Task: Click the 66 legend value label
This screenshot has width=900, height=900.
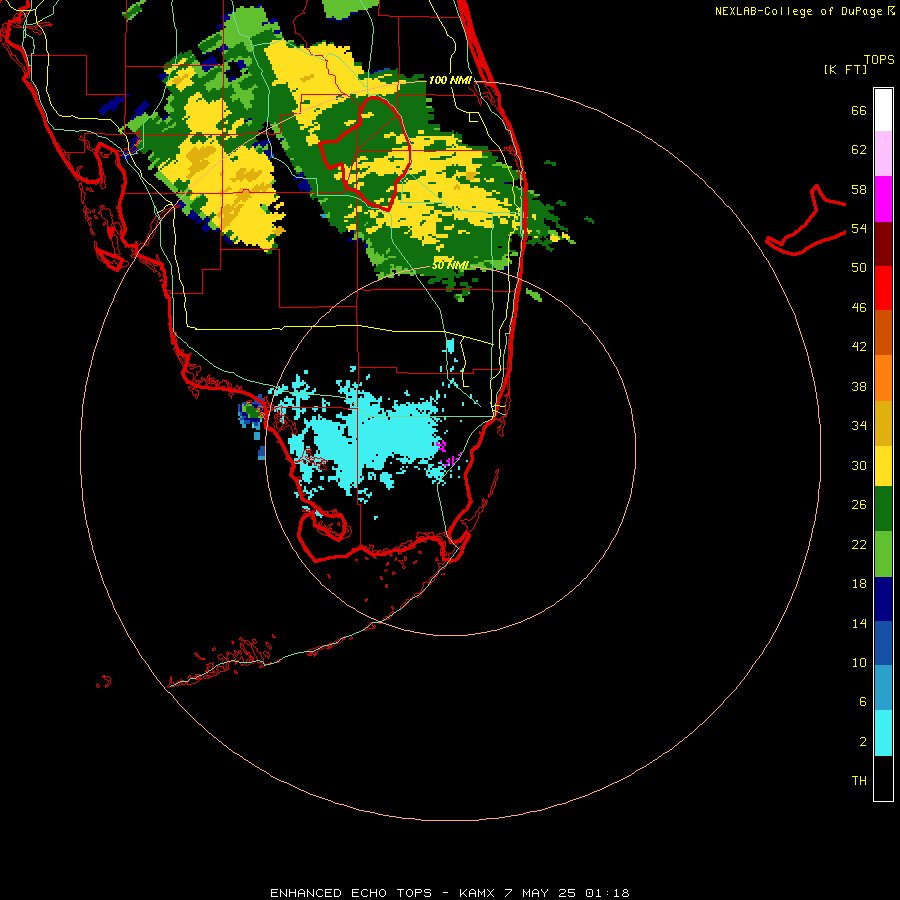Action: coord(859,110)
